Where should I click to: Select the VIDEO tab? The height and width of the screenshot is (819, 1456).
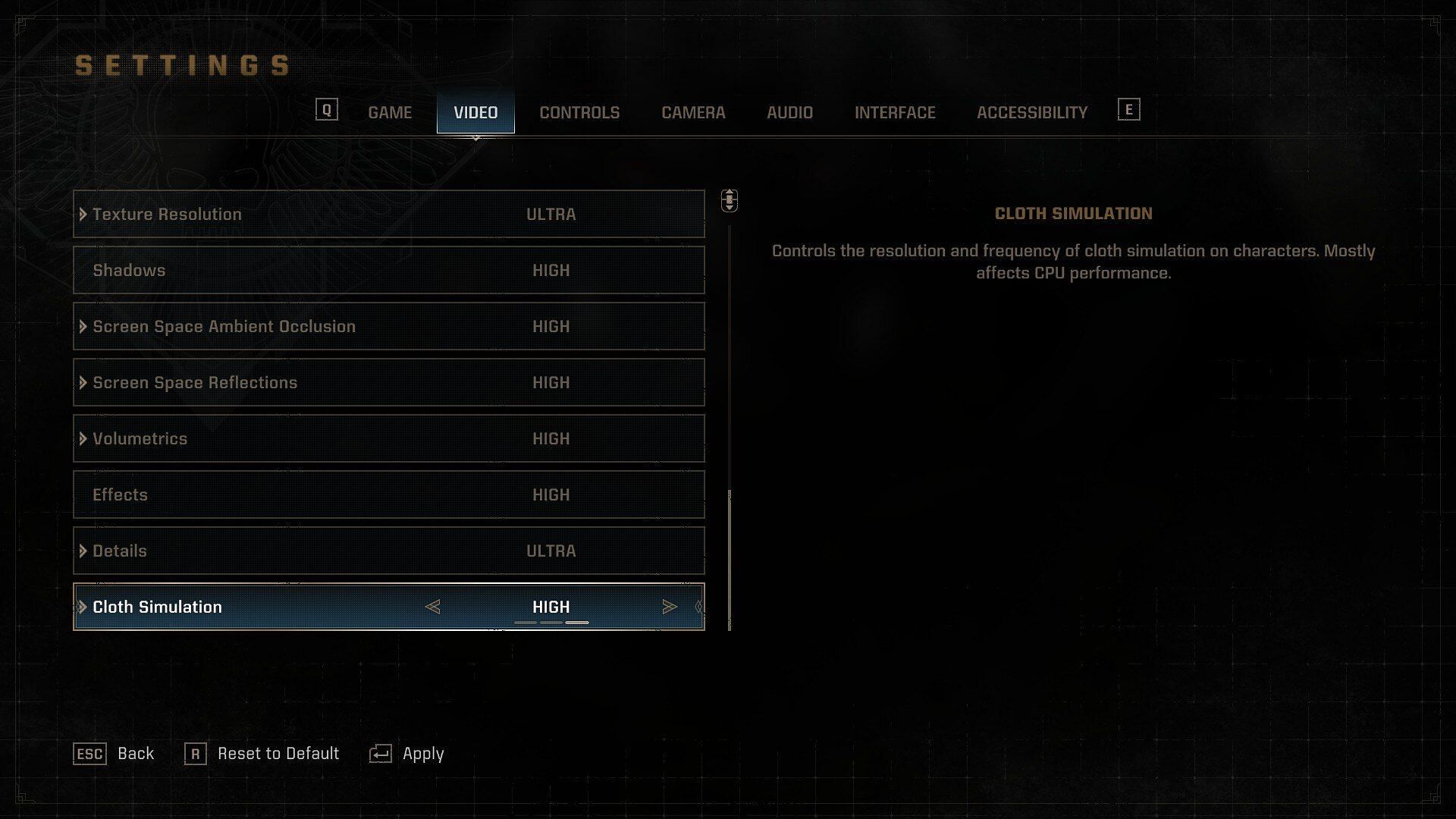[476, 112]
